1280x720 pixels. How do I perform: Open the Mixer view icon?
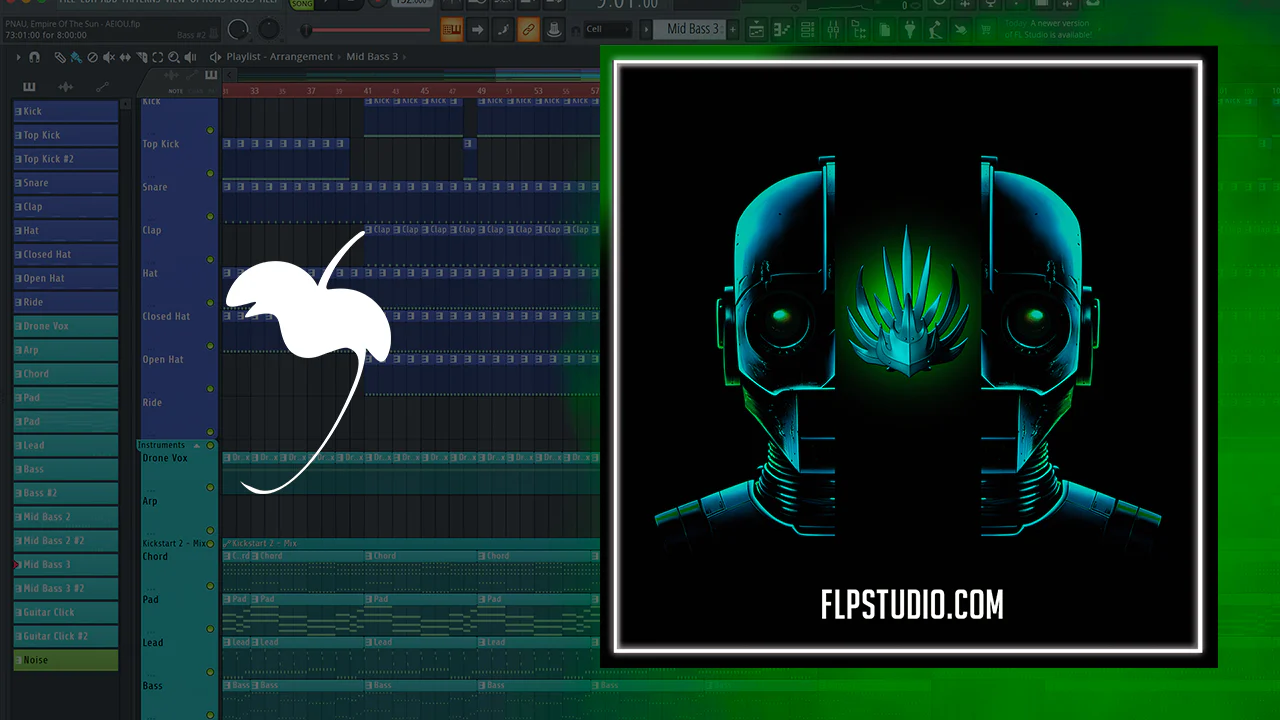(834, 30)
